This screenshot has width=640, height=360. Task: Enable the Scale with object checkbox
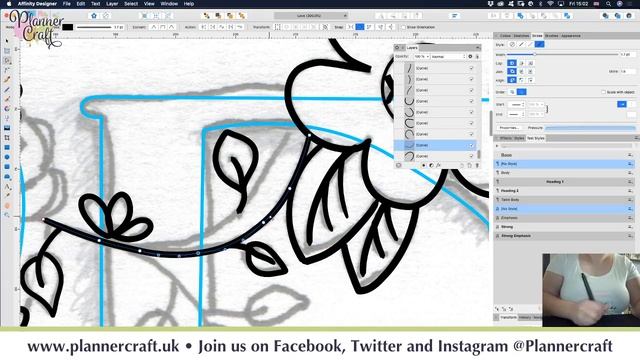coord(603,92)
